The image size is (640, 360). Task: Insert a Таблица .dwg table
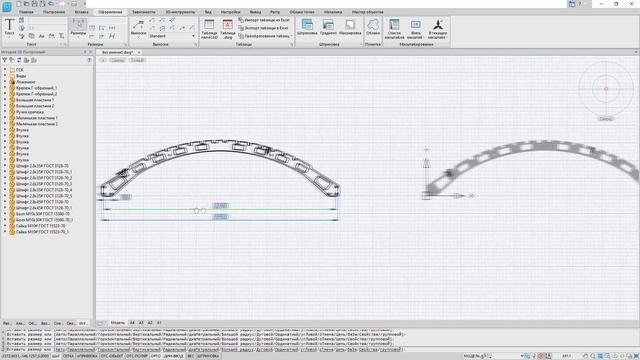point(228,29)
